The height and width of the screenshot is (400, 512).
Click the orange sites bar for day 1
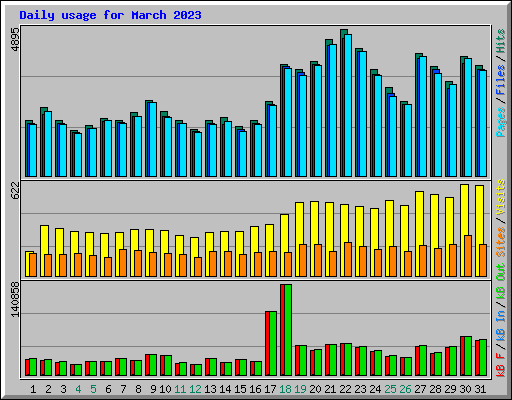(x=33, y=265)
